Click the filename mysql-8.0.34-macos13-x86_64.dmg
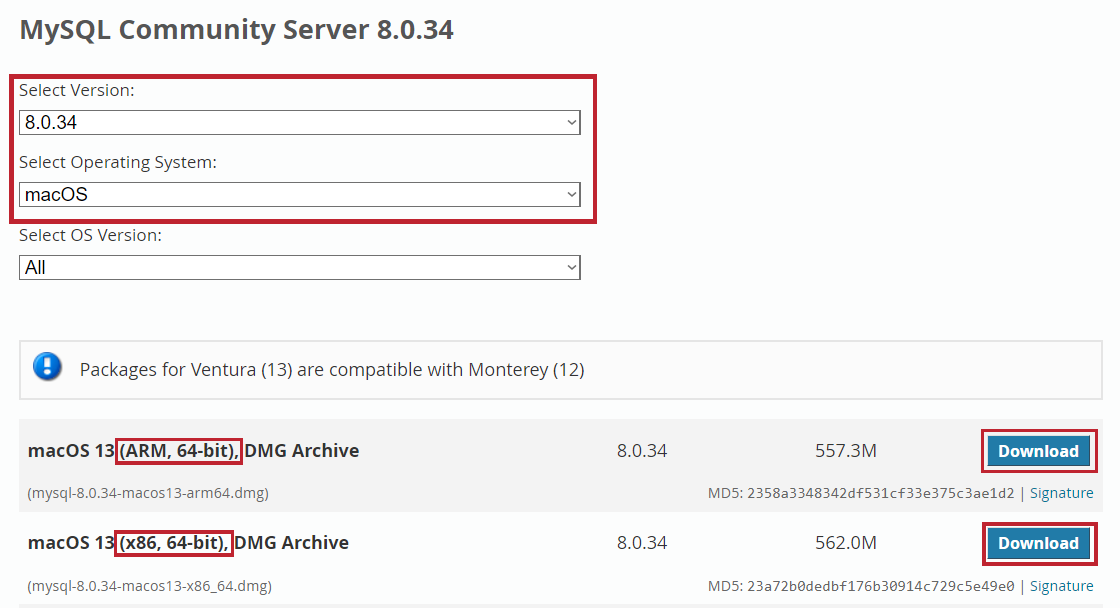Image resolution: width=1120 pixels, height=608 pixels. 149,586
